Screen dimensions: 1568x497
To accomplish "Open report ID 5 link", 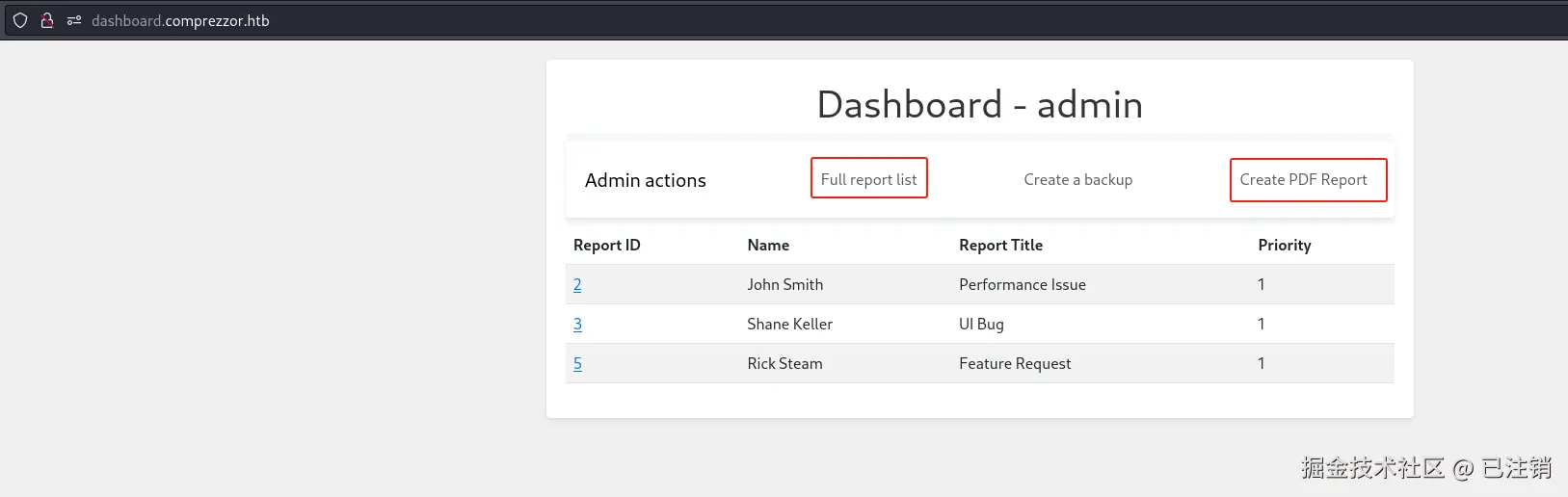I will (x=577, y=363).
